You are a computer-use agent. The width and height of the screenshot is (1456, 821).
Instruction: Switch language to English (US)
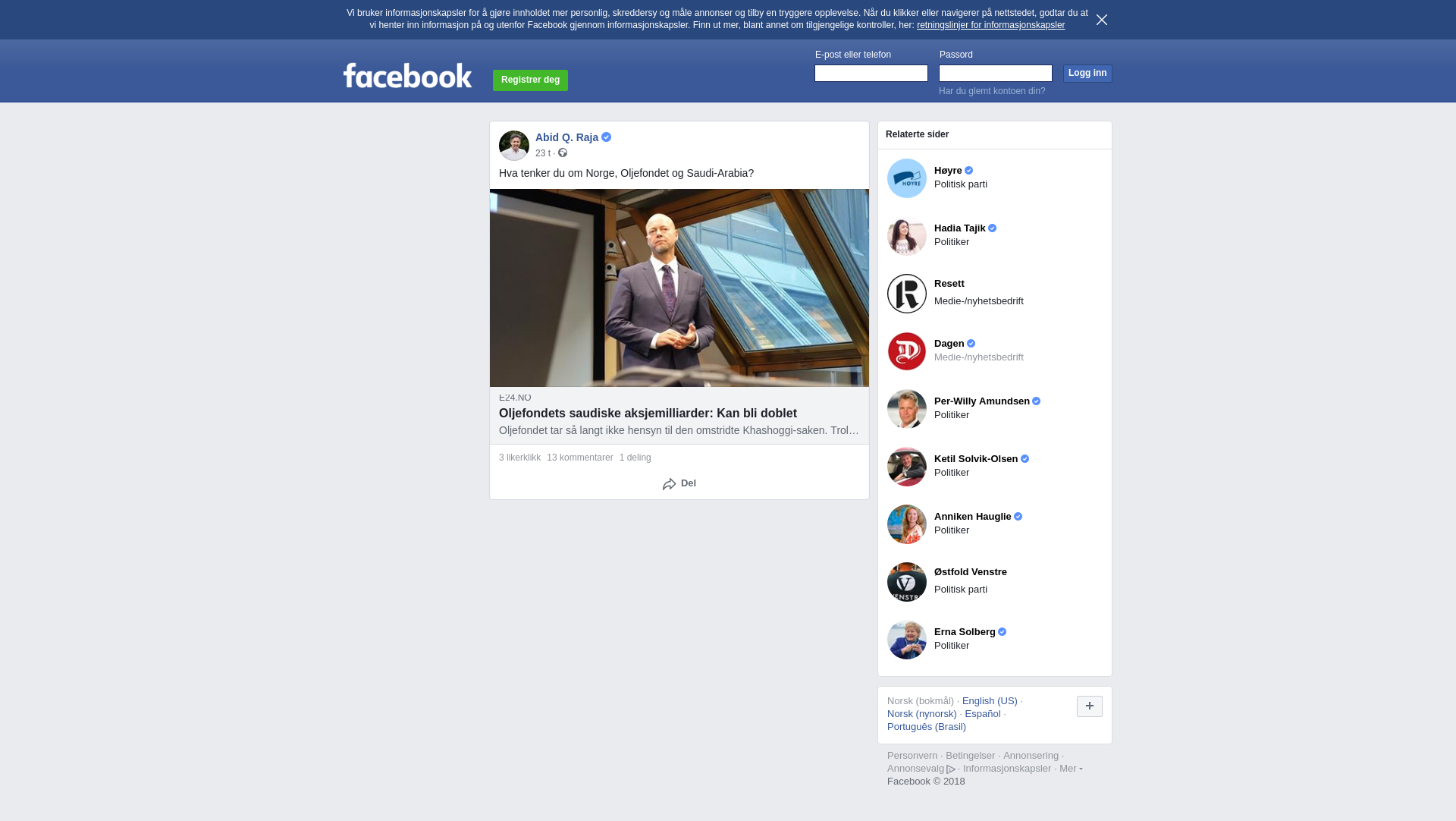coord(990,701)
